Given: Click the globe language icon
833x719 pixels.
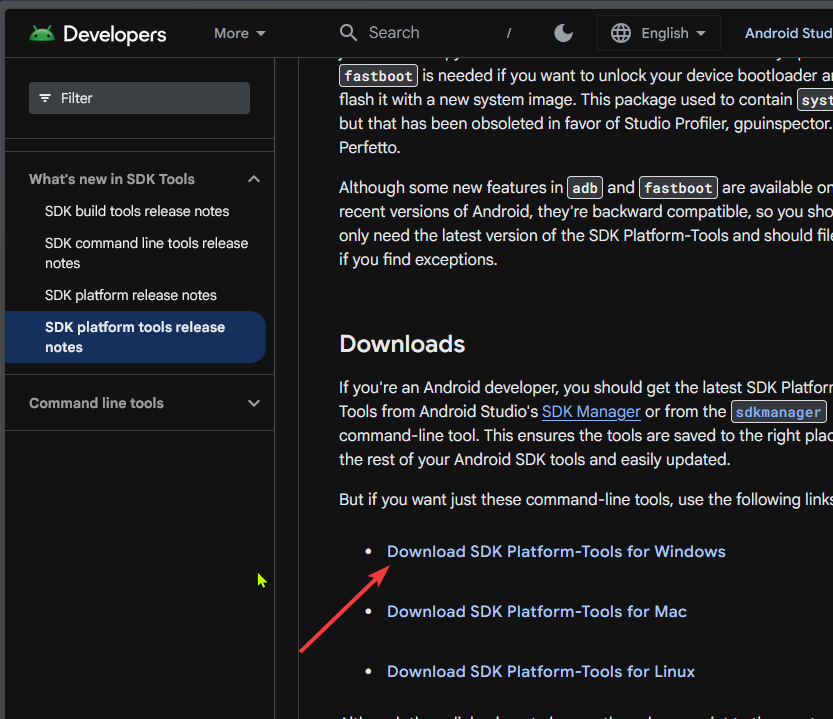Looking at the screenshot, I should click(x=621, y=33).
